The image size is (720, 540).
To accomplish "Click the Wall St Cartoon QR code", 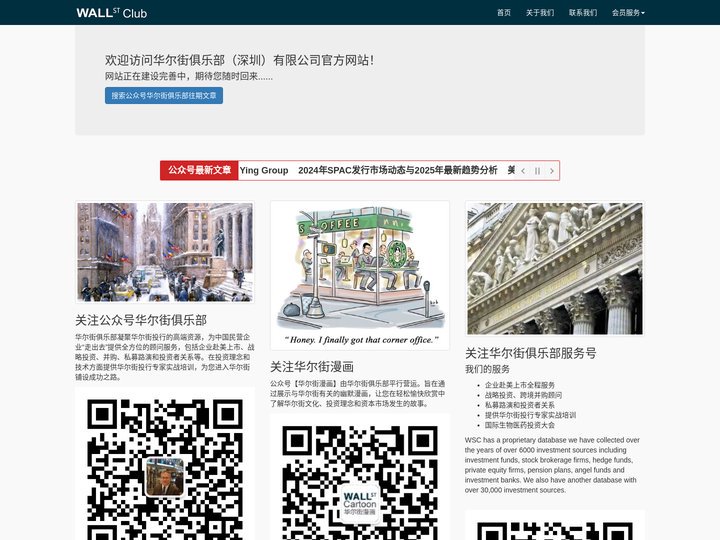I will click(x=360, y=477).
